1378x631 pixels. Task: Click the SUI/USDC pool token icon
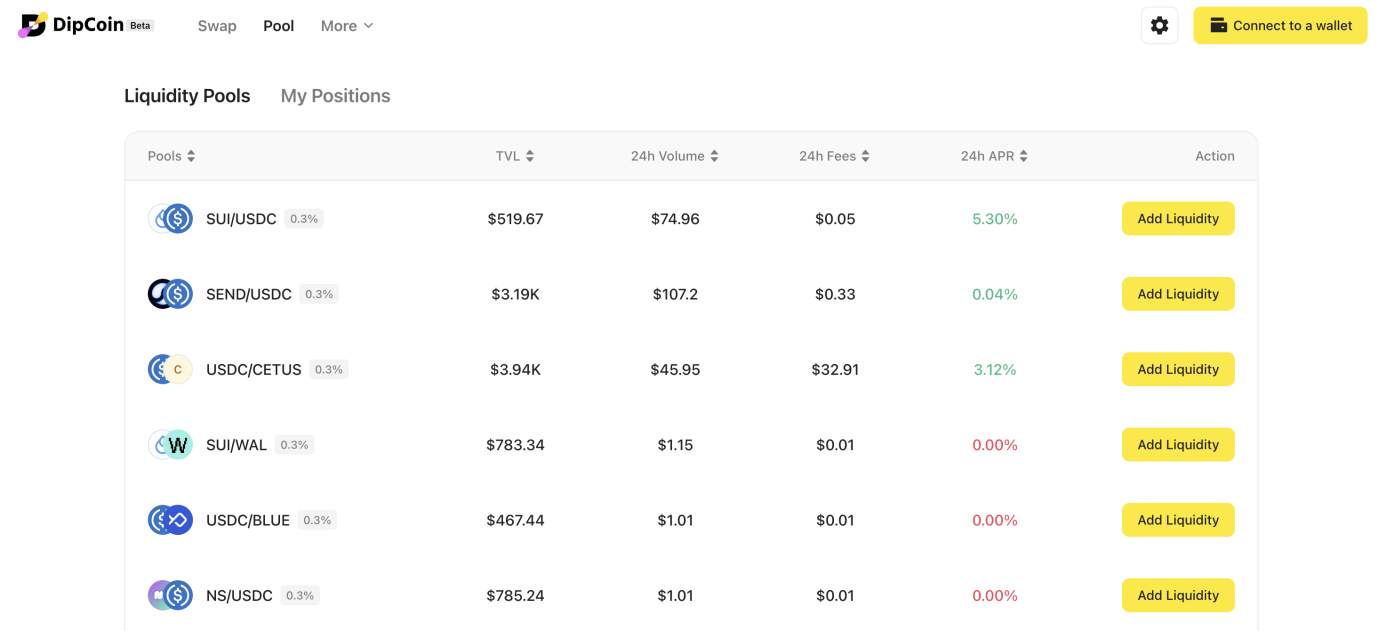tap(170, 219)
